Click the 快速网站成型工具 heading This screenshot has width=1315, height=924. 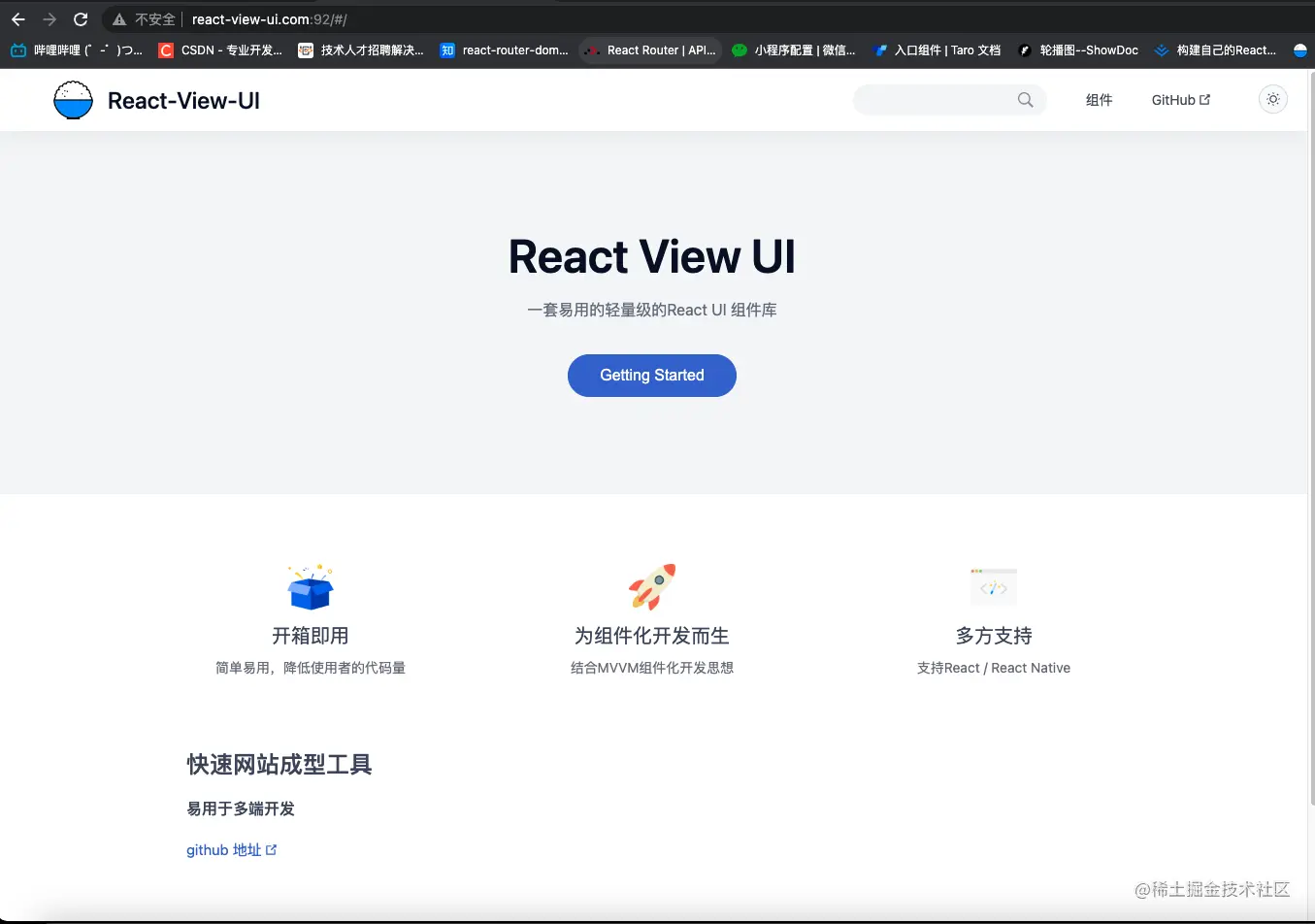click(279, 765)
